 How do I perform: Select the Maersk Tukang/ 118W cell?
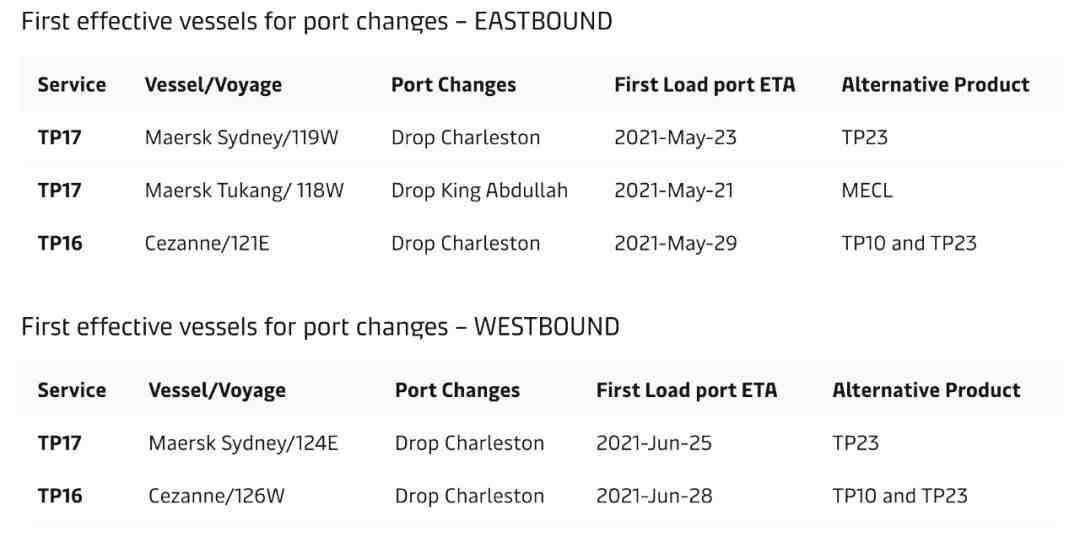244,191
